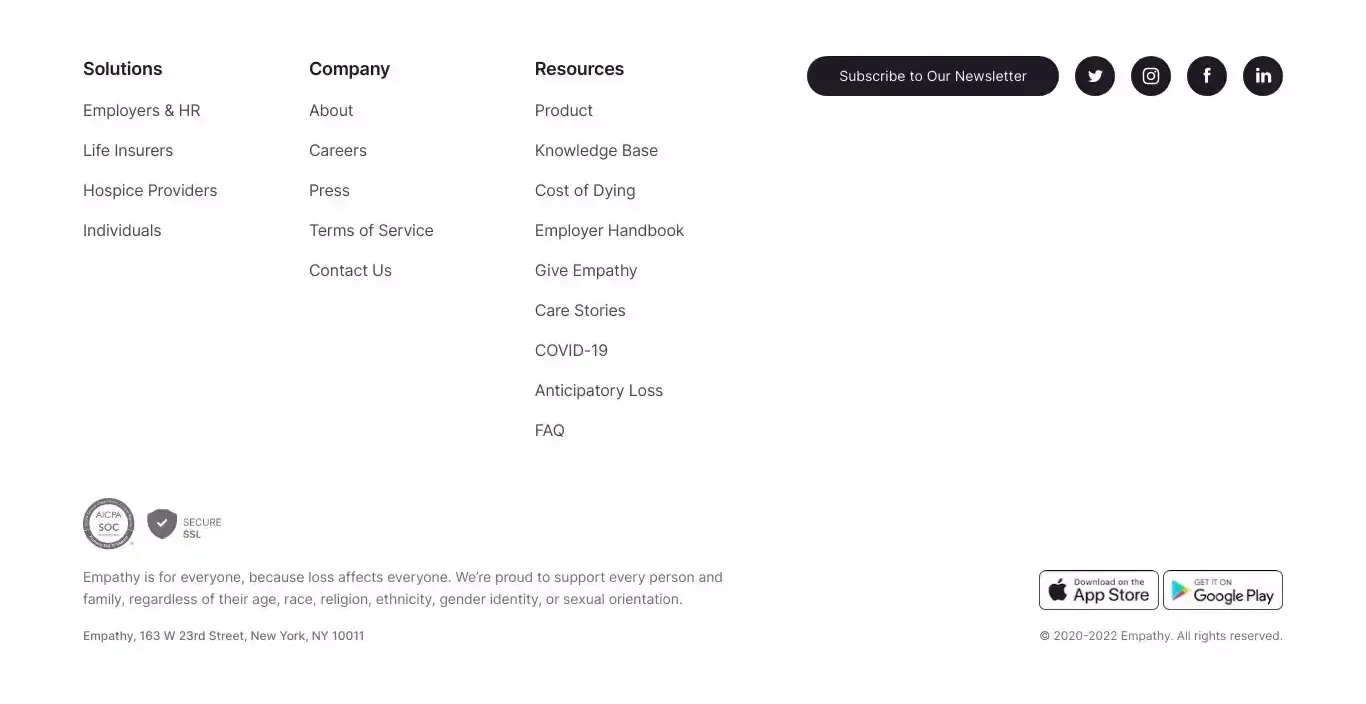Download on the App Store badge
The width and height of the screenshot is (1366, 704).
[x=1099, y=590]
